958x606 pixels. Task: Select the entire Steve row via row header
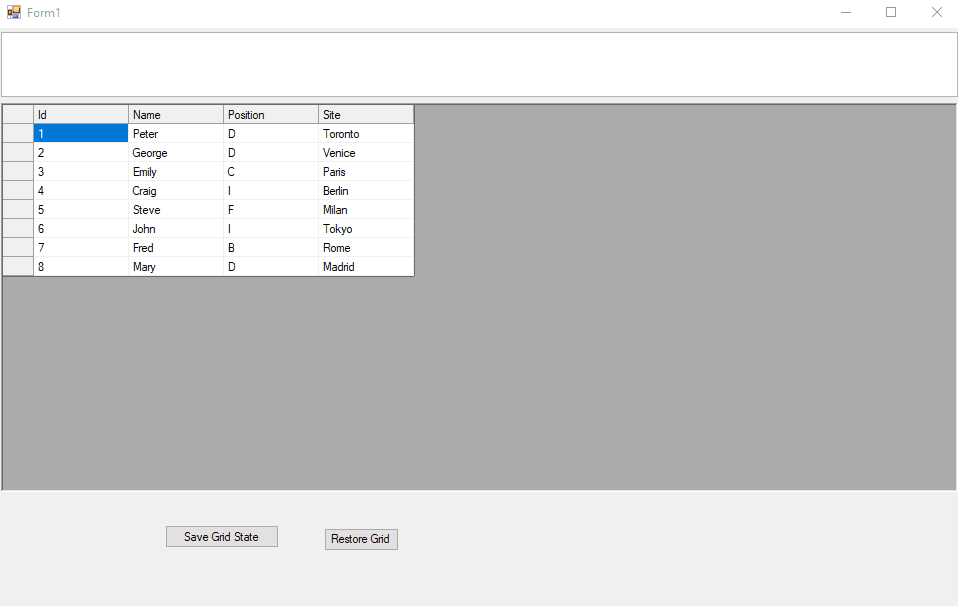18,209
